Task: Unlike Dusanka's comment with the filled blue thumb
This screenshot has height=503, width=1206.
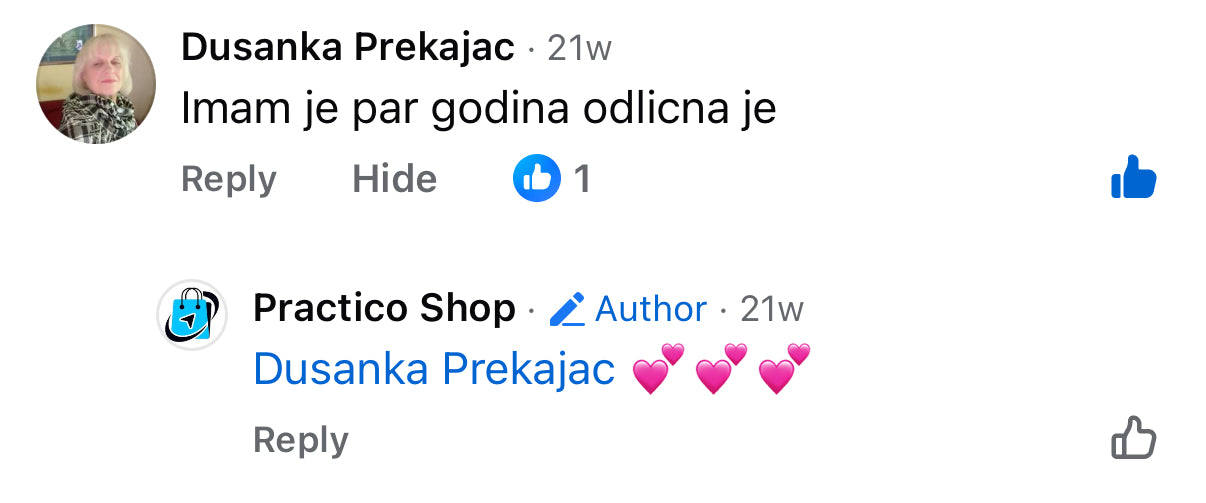Action: pyautogui.click(x=1133, y=179)
